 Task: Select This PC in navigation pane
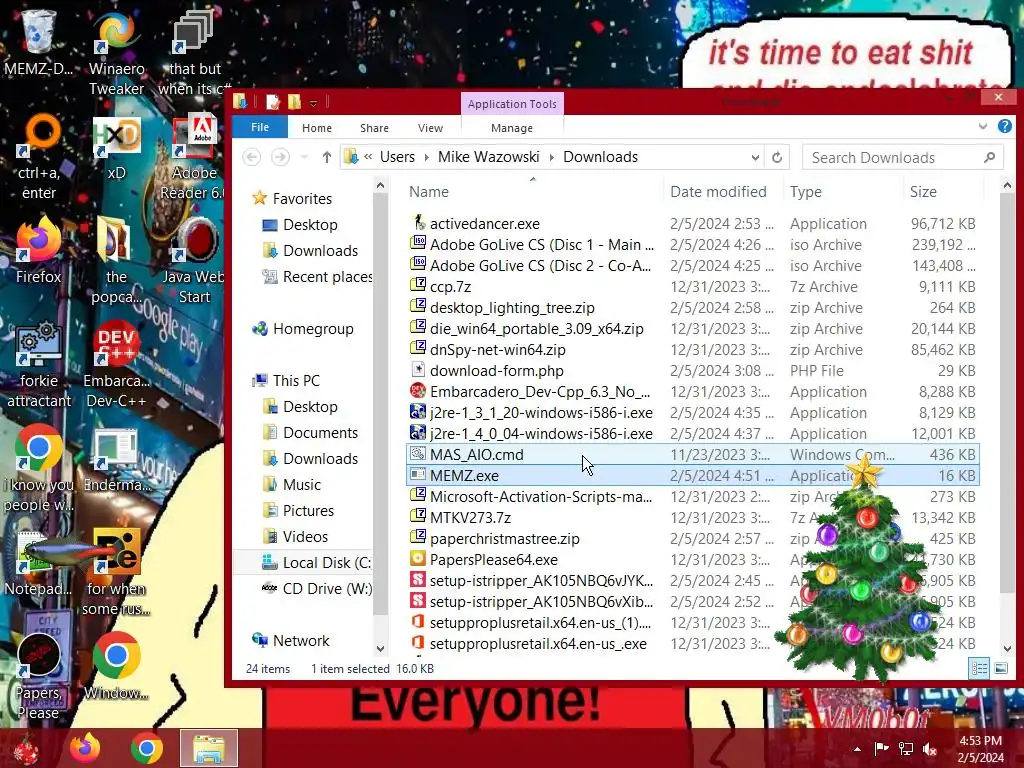pyautogui.click(x=296, y=381)
